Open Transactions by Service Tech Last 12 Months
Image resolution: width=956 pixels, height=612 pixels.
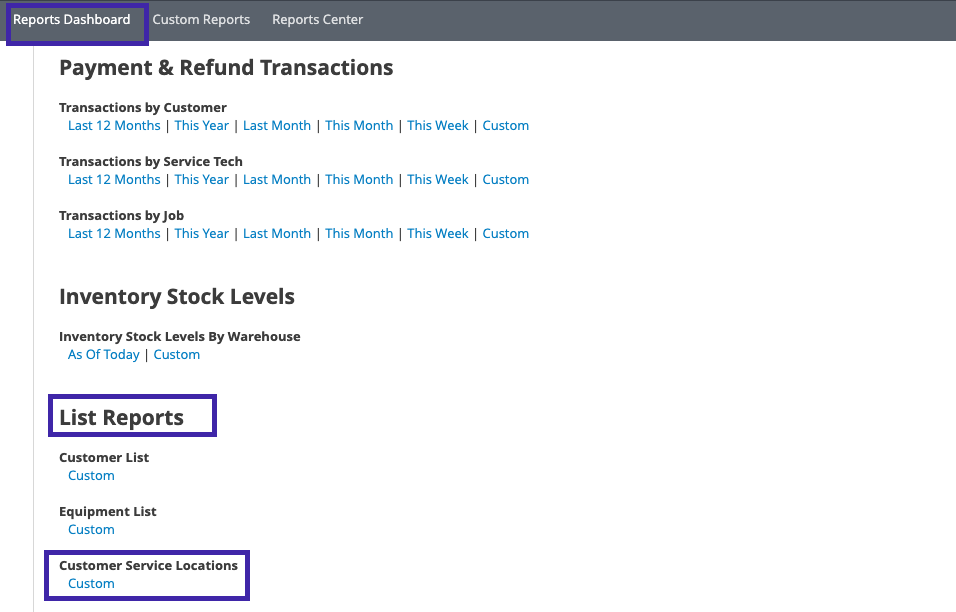click(x=114, y=180)
